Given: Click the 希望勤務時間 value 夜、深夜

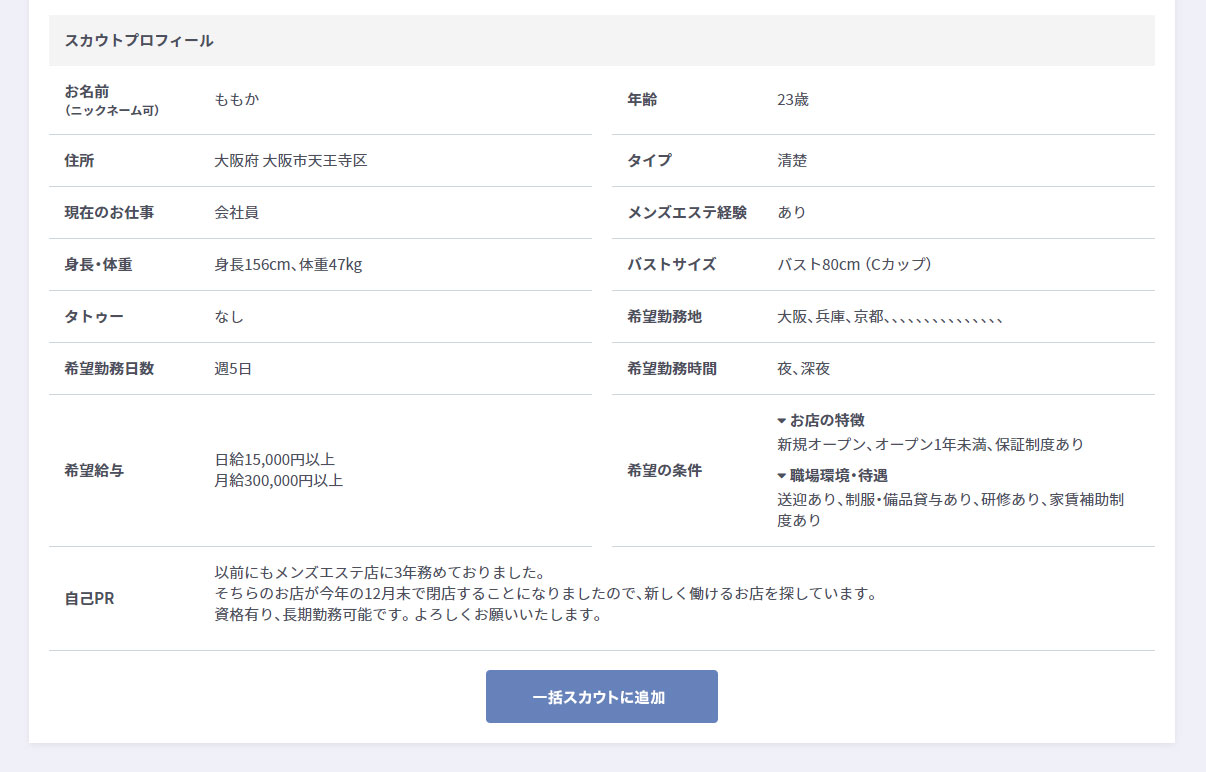Looking at the screenshot, I should tap(804, 368).
